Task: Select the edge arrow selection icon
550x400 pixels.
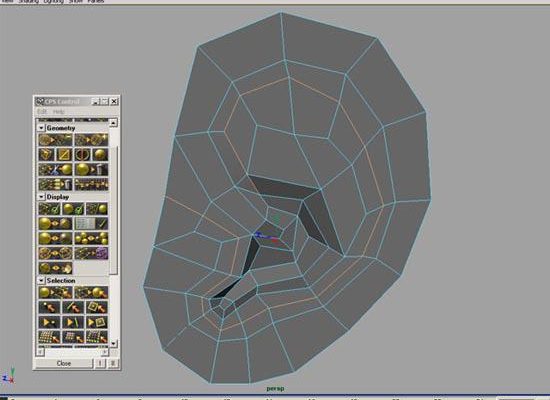Action: coord(73,308)
